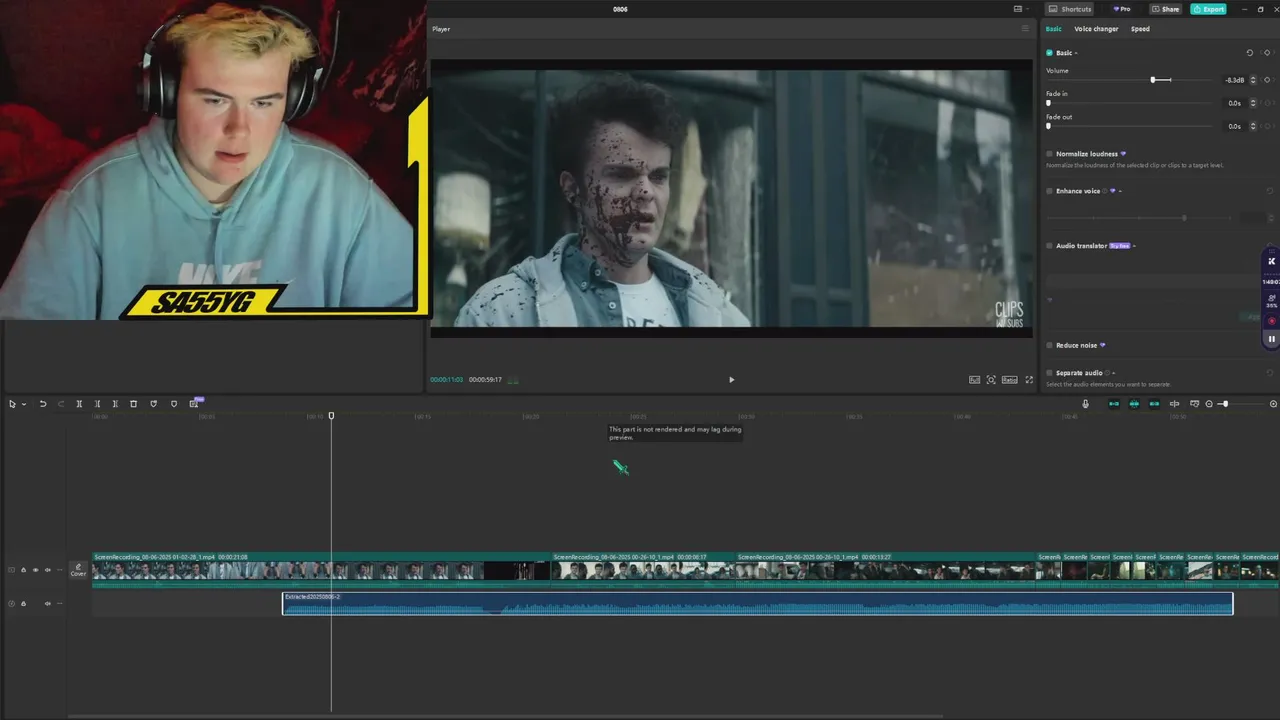The width and height of the screenshot is (1280, 720).
Task: Click the Fade out stepper arrows
Action: coord(1253,126)
